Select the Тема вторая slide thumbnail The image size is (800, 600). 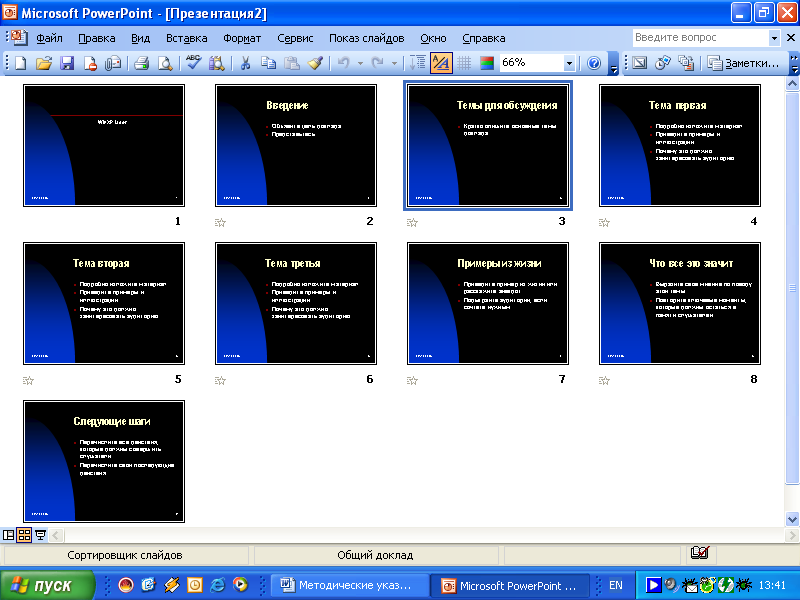click(104, 304)
